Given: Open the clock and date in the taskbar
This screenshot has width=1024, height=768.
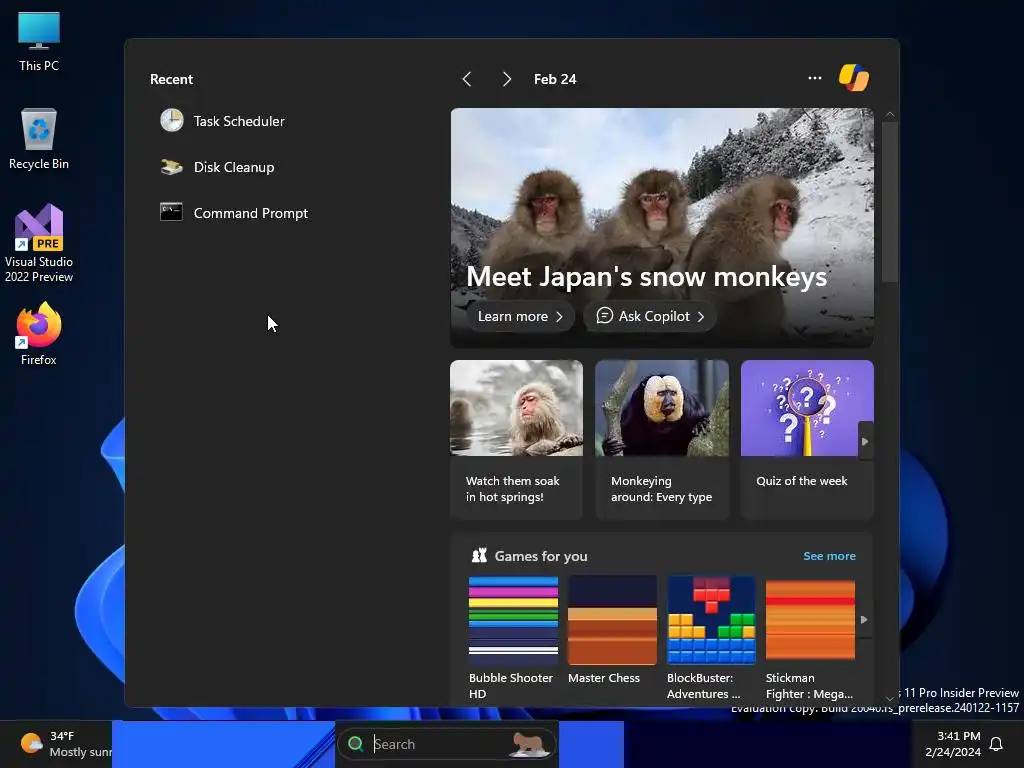Looking at the screenshot, I should pos(952,744).
